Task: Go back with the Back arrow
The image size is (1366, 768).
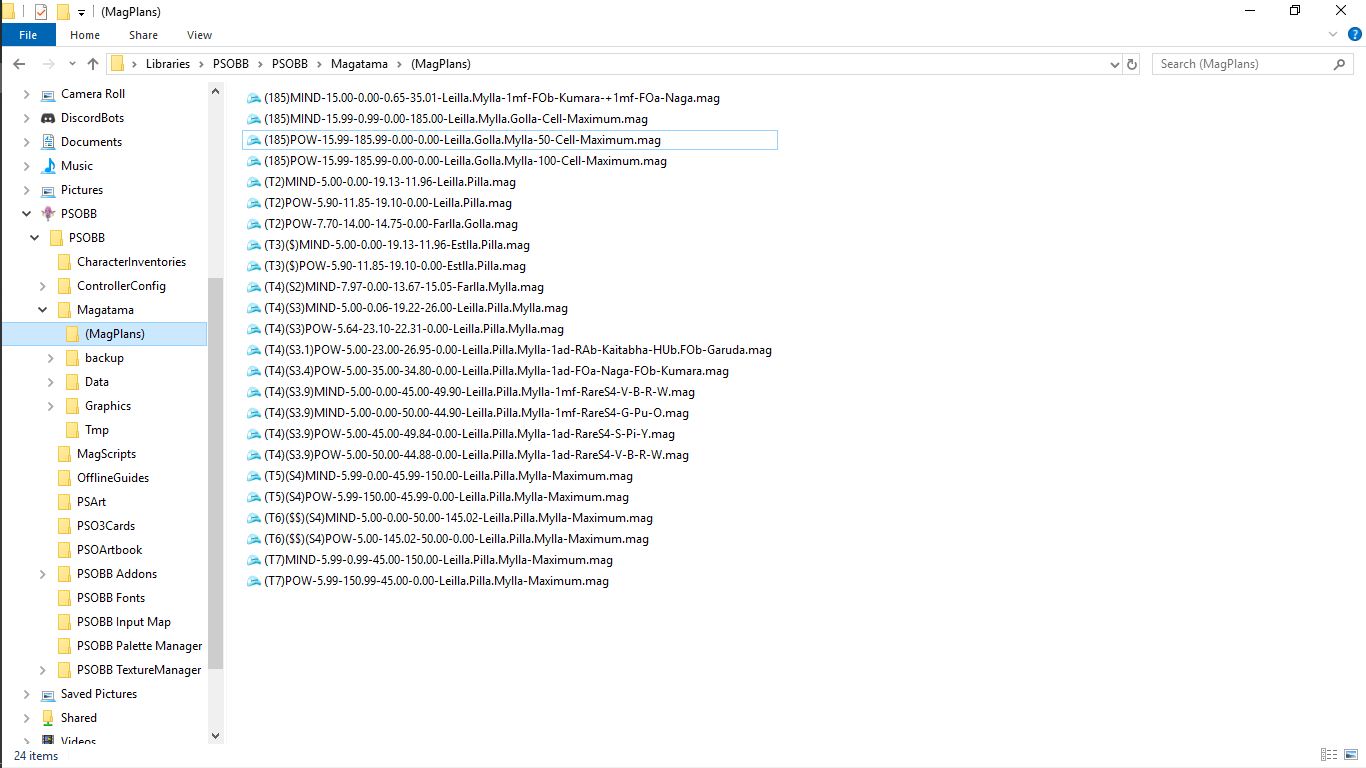Action: [x=19, y=64]
